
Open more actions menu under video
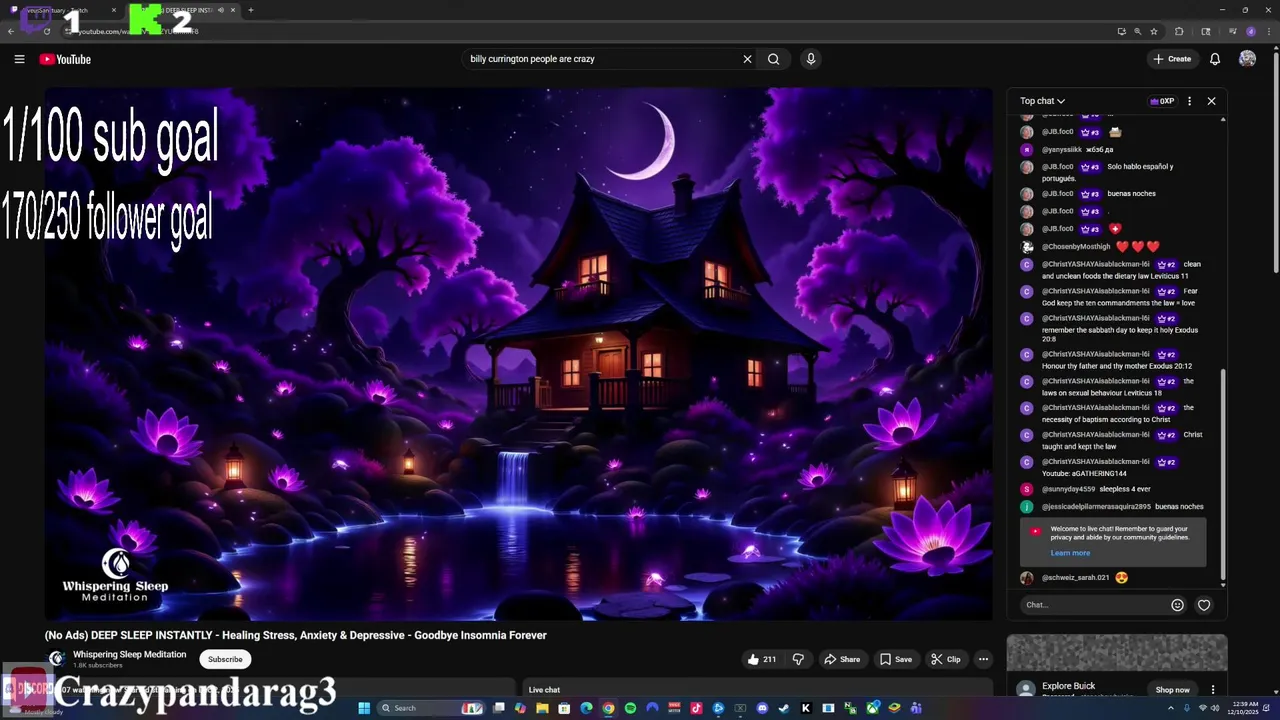click(983, 659)
